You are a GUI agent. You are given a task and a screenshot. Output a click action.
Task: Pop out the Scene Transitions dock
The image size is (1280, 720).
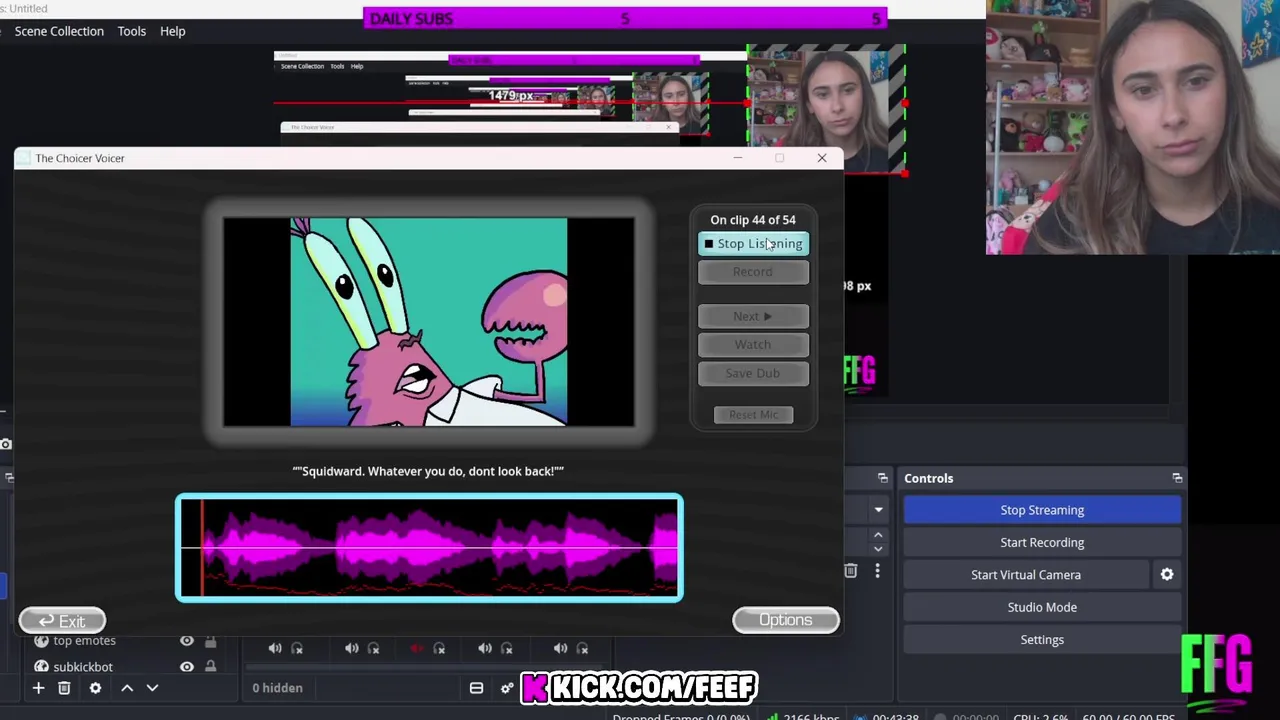coord(883,478)
